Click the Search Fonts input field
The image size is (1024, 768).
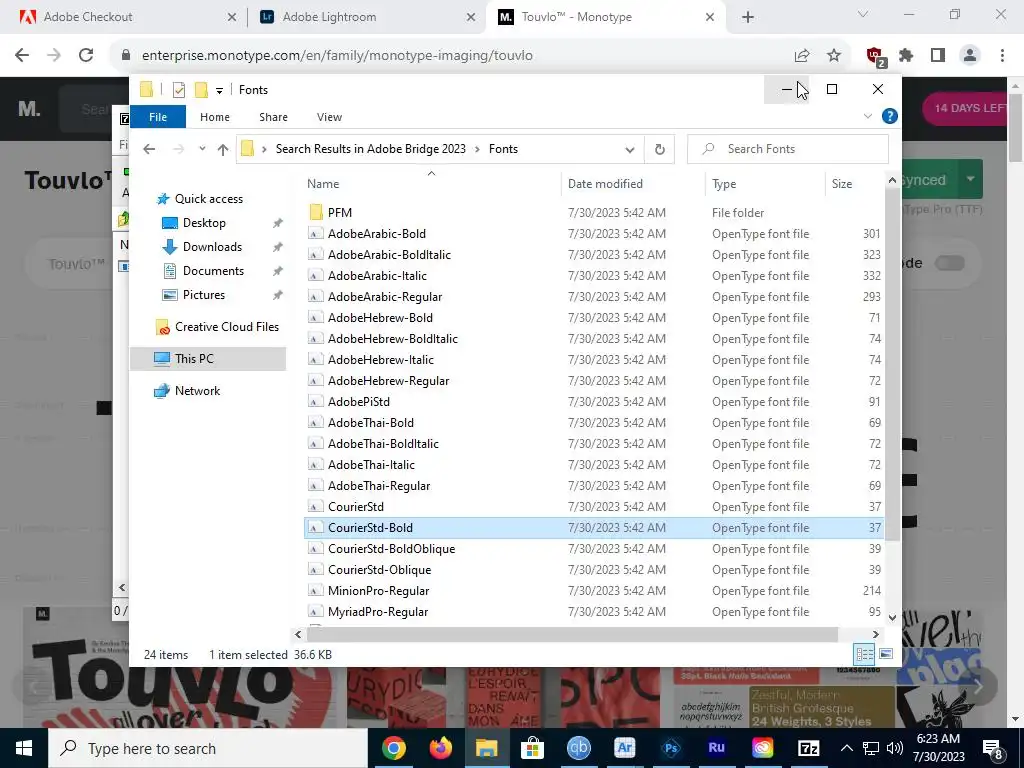[x=788, y=150]
